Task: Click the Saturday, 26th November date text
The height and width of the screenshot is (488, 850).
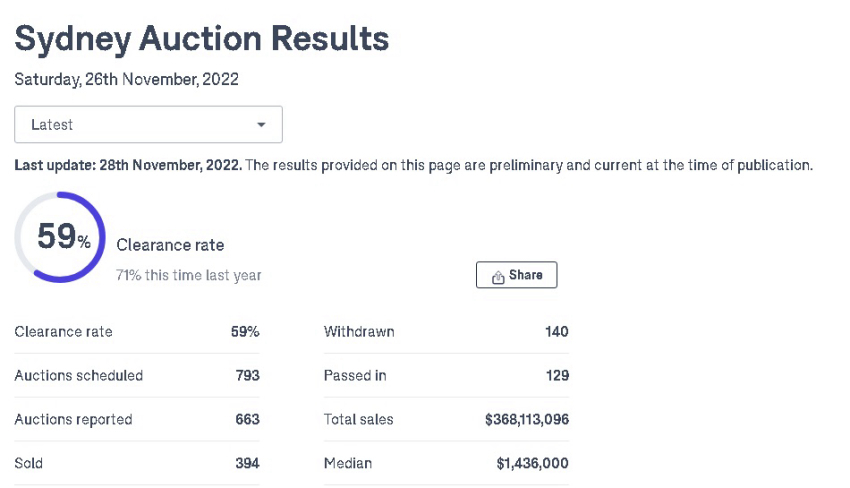Action: pyautogui.click(x=126, y=79)
